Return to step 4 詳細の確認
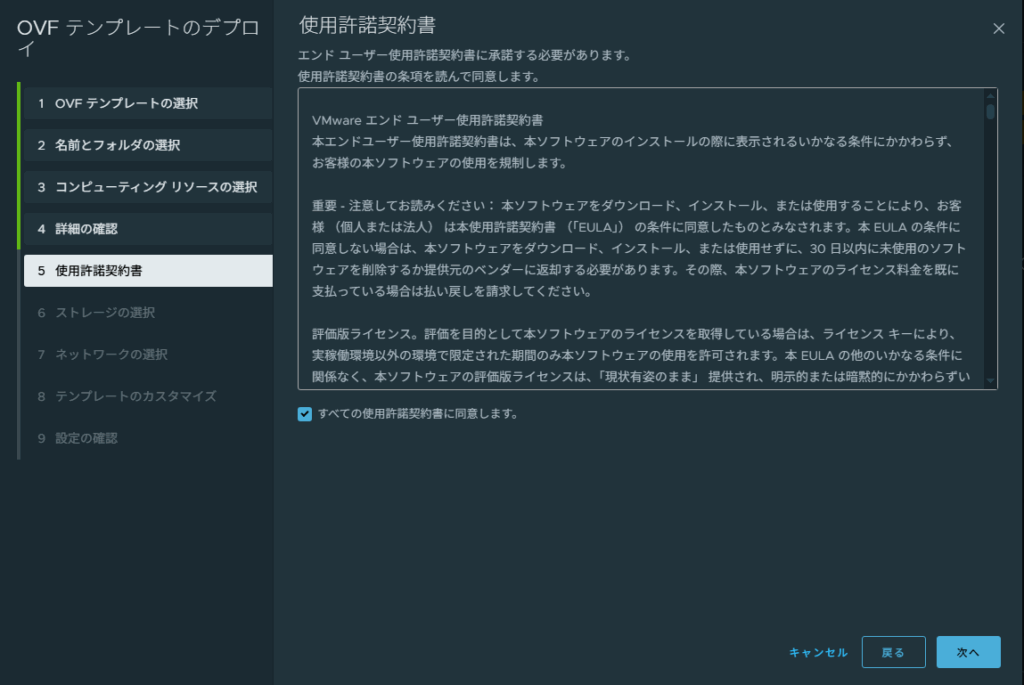Screen dimensions: 1024x685 (x=146, y=229)
